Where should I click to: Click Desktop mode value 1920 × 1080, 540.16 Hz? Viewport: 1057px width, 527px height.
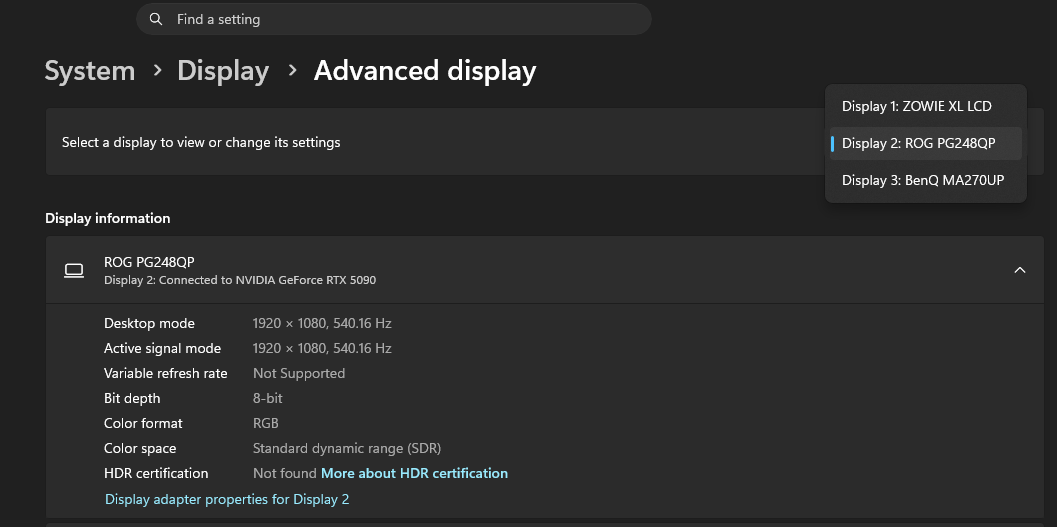[322, 323]
